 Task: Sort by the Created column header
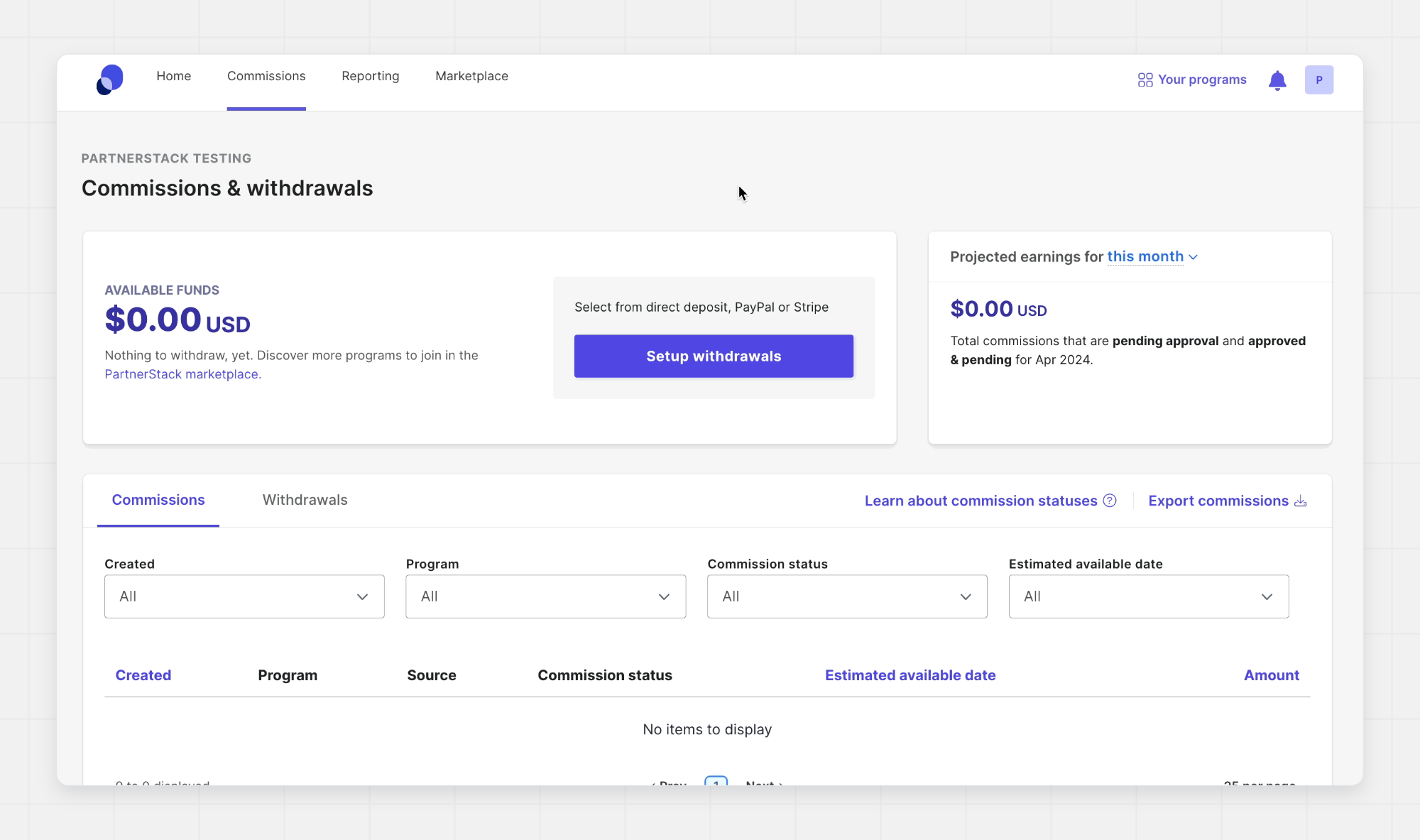coord(143,675)
